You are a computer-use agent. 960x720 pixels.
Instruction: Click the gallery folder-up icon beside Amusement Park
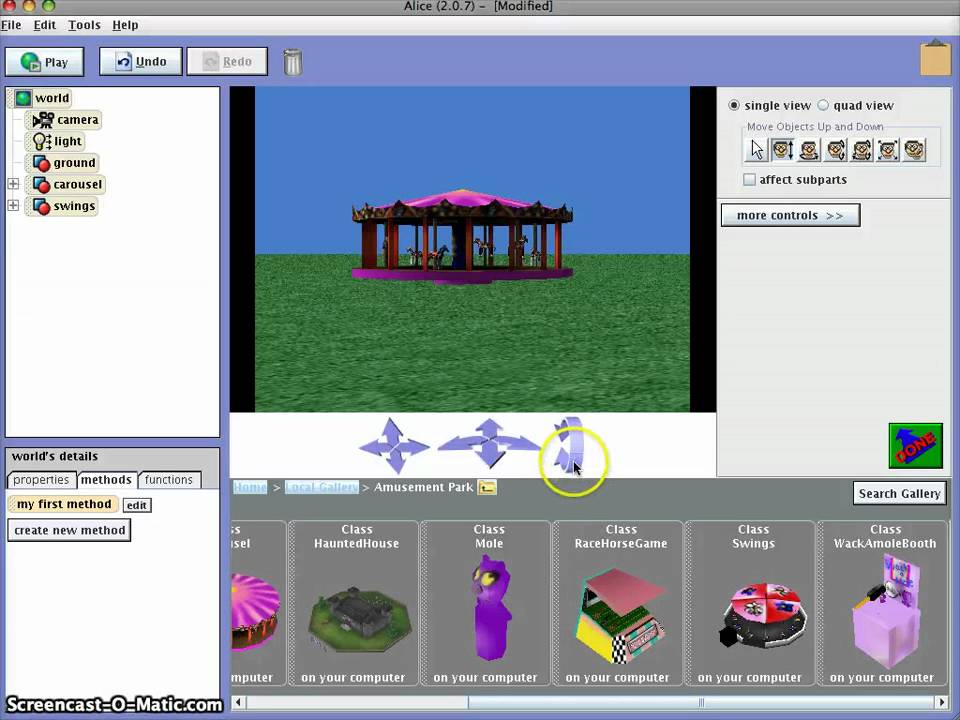pyautogui.click(x=487, y=487)
